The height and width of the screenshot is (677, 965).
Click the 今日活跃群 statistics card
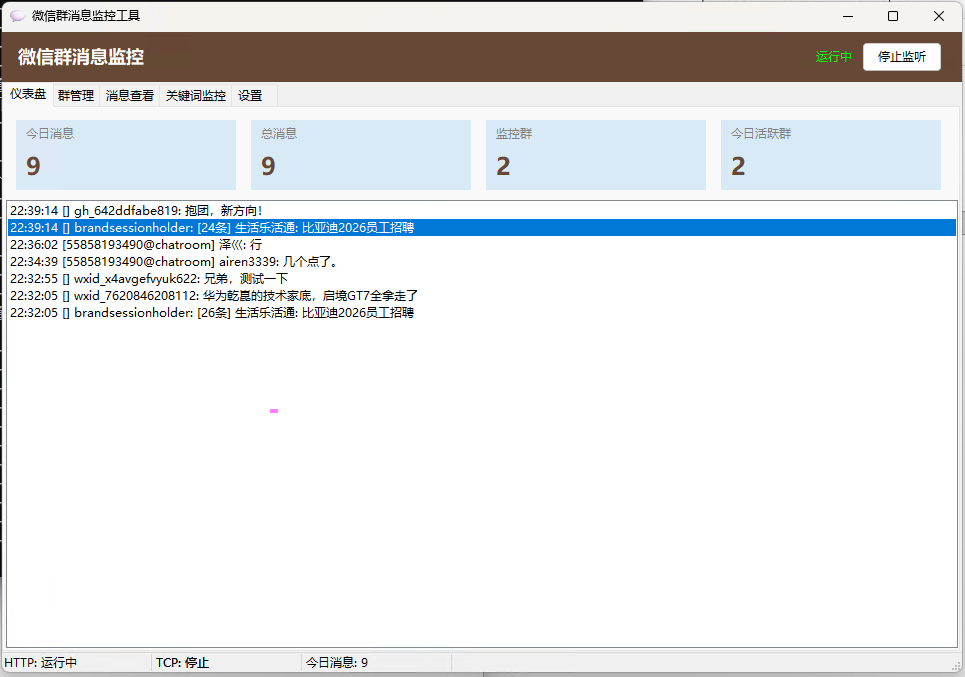tap(831, 155)
